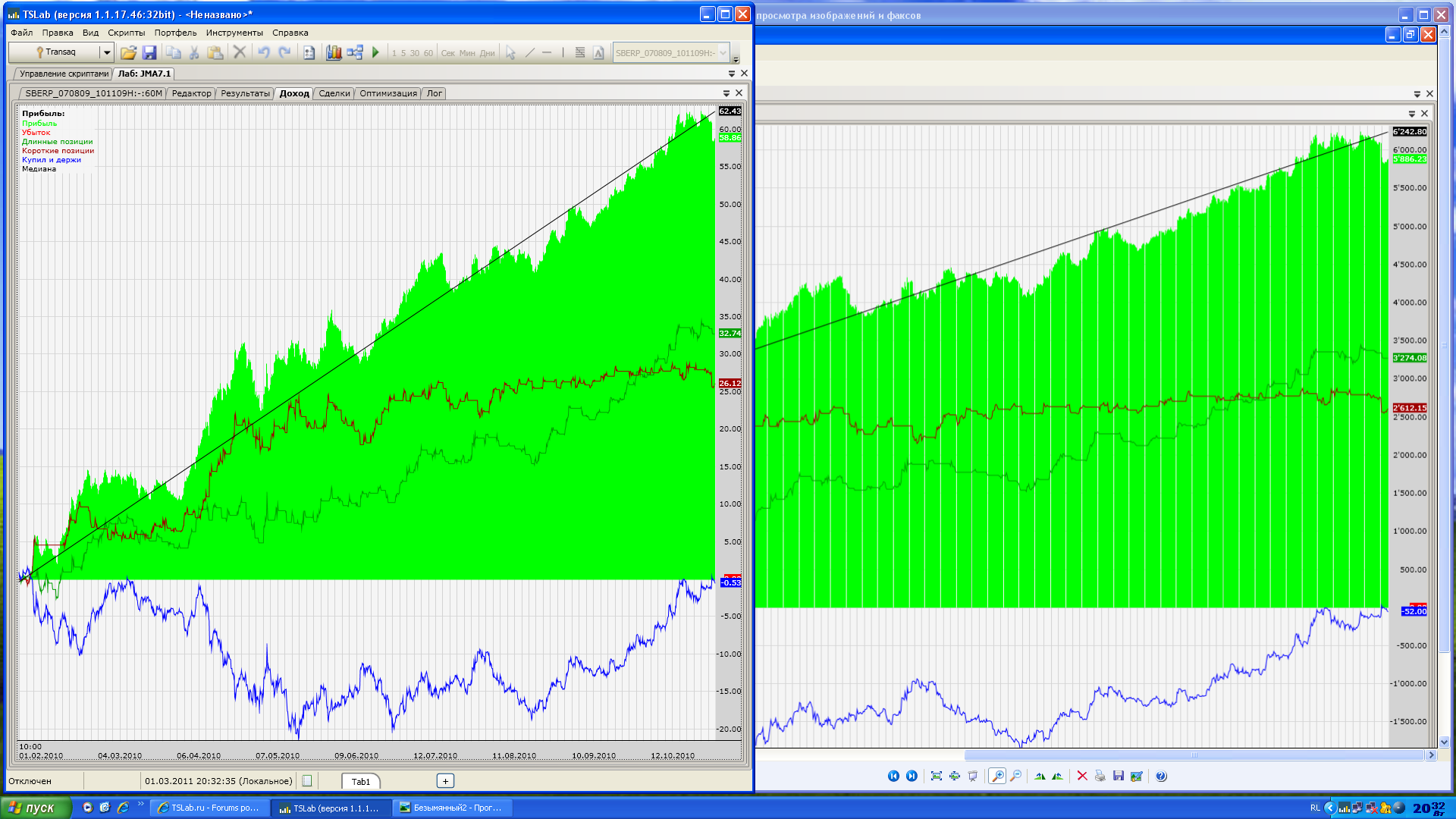Switch to the Оптимизация tab
The height and width of the screenshot is (819, 1456).
[388, 93]
